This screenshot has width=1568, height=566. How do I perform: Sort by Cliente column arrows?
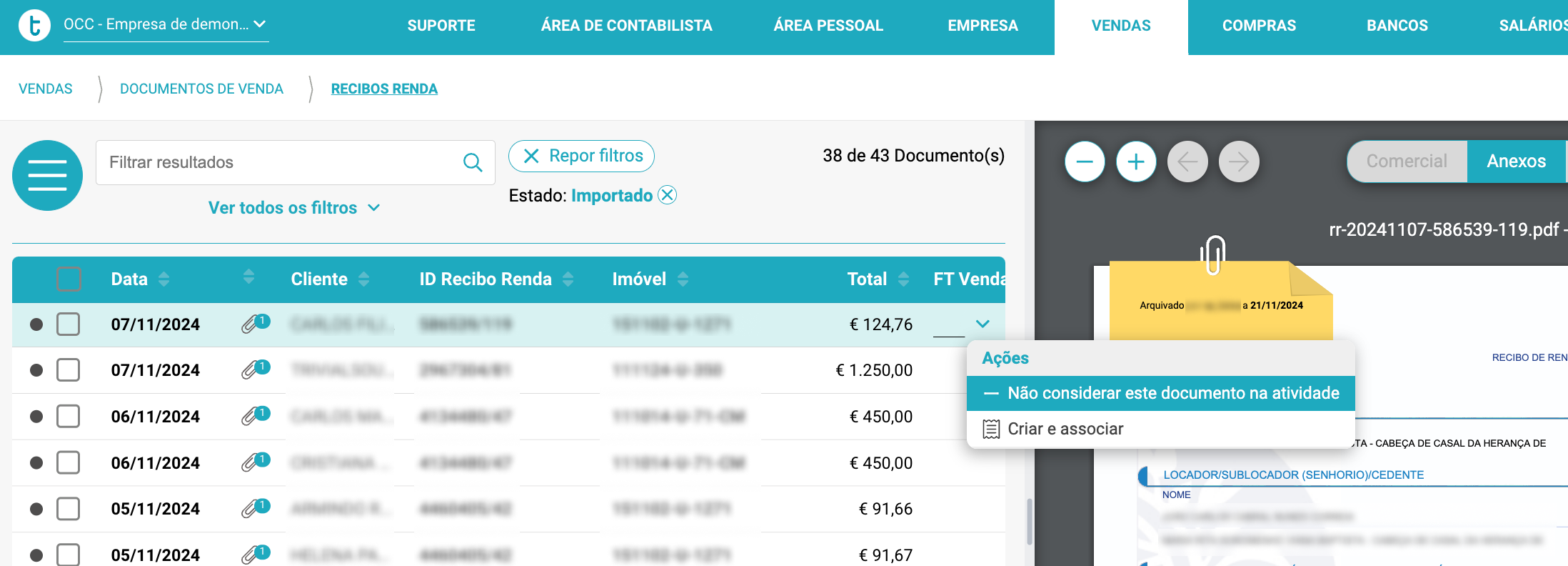tap(363, 279)
